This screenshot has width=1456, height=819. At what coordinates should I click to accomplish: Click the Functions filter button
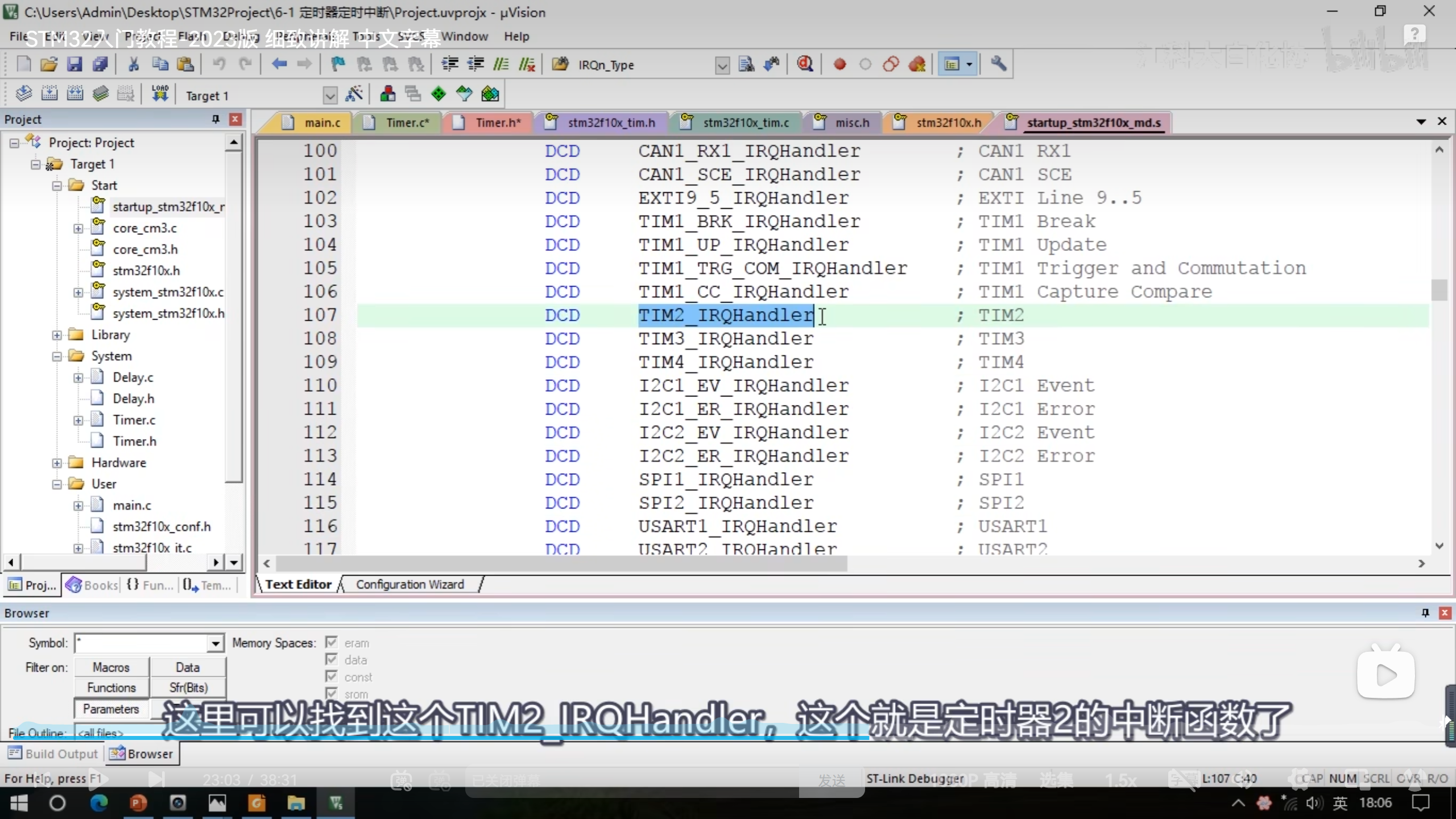[x=111, y=688]
